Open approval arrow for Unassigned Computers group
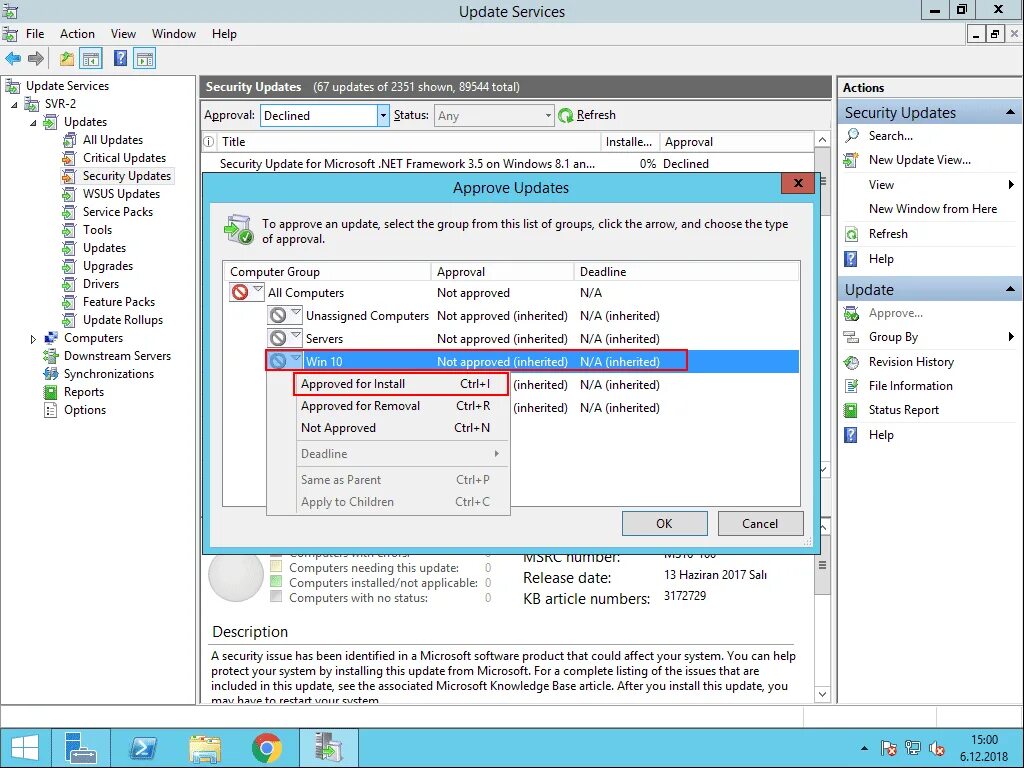The height and width of the screenshot is (768, 1024). point(296,315)
